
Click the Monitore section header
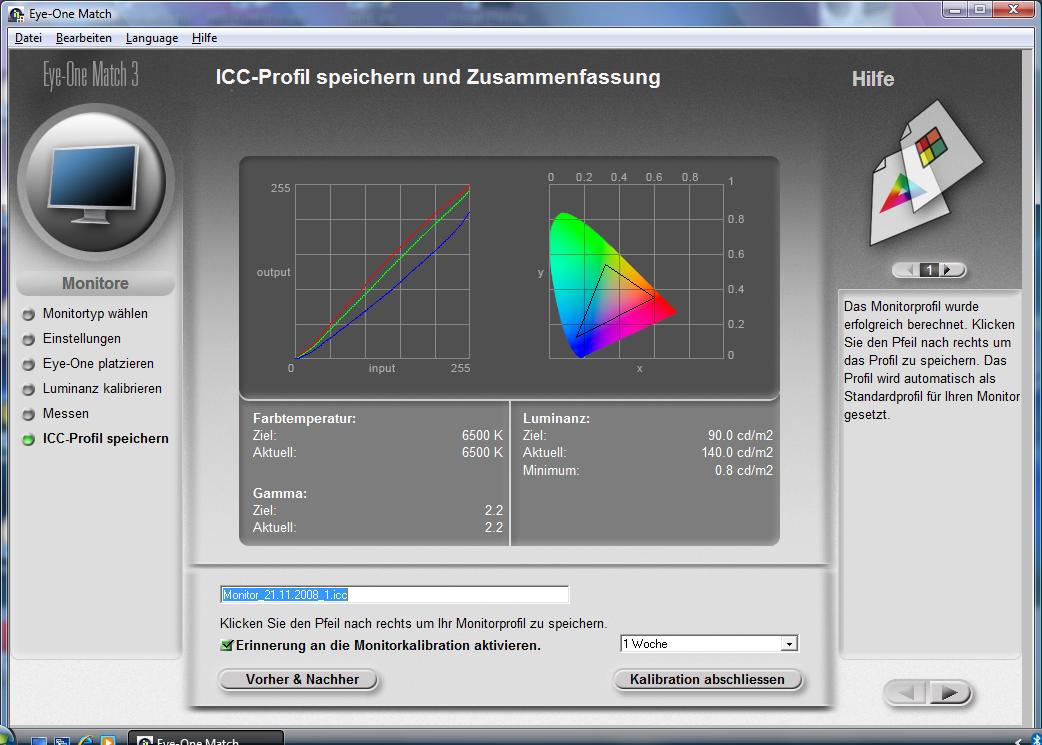coord(95,283)
